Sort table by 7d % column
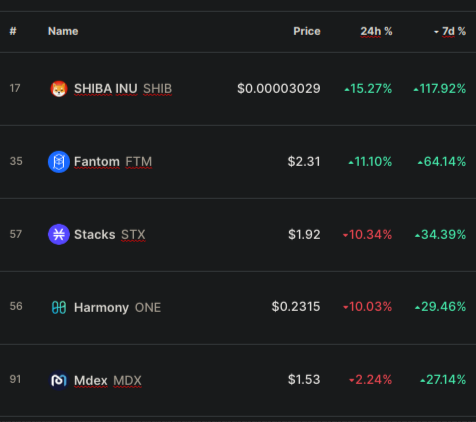The height and width of the screenshot is (422, 476). click(450, 31)
